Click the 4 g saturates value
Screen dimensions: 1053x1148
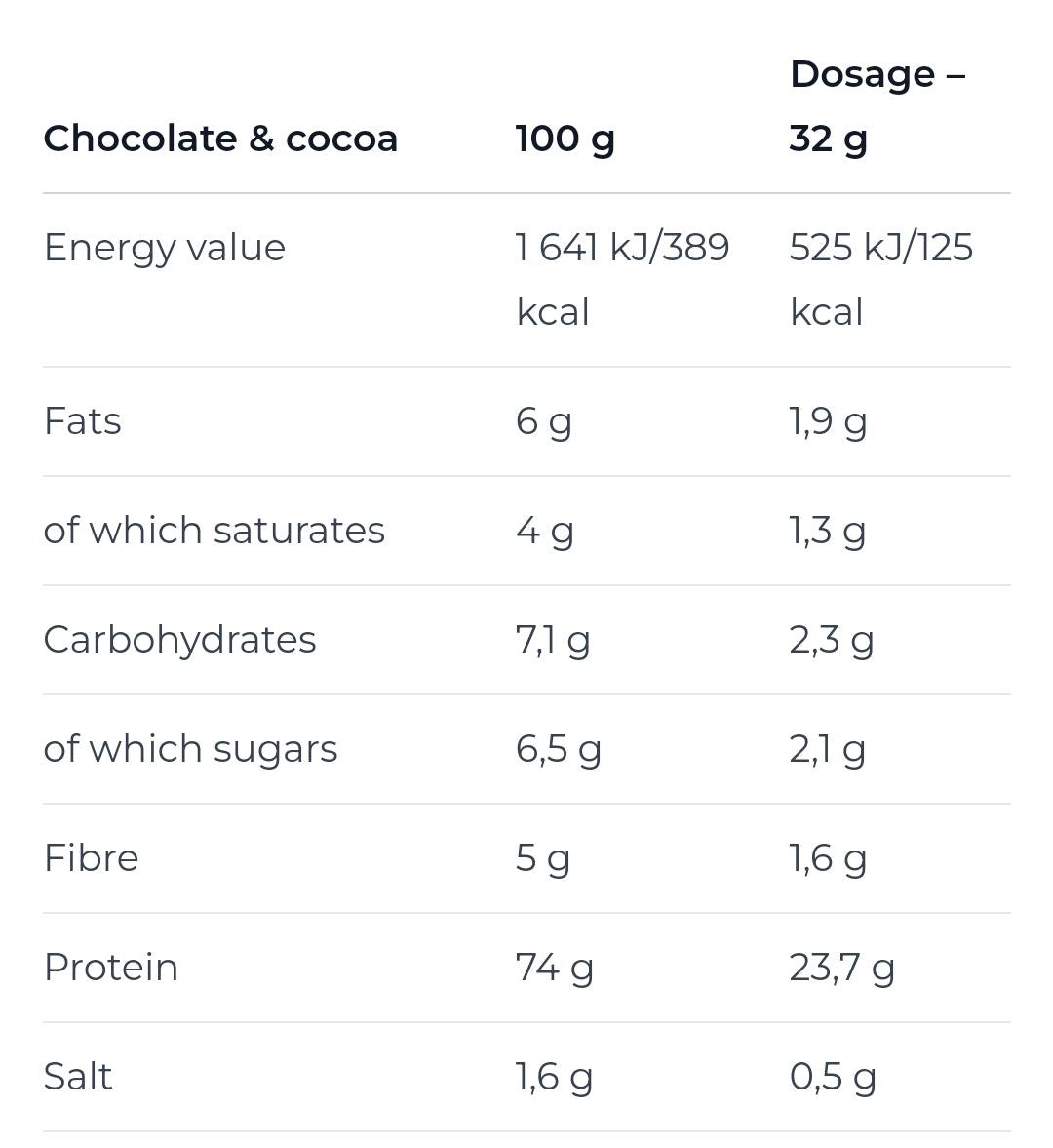coord(544,531)
